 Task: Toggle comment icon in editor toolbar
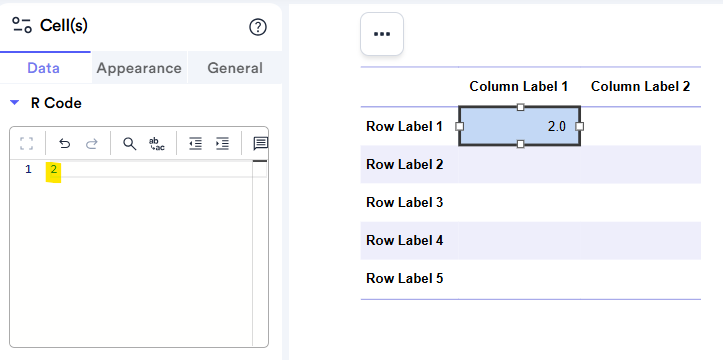[261, 144]
